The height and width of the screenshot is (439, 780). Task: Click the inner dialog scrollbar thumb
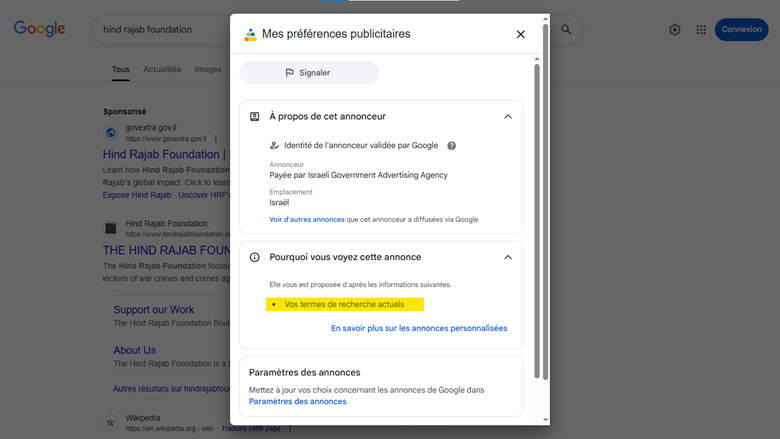(537, 221)
